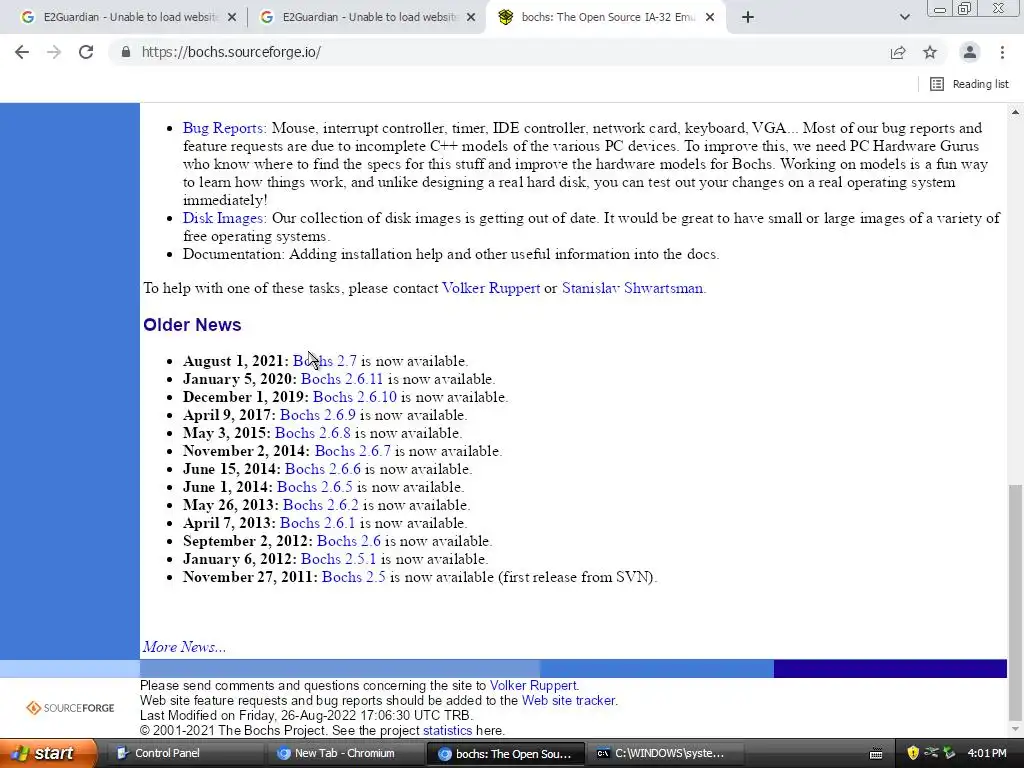Viewport: 1024px width, 768px height.
Task: Share this page icon
Action: click(x=898, y=52)
